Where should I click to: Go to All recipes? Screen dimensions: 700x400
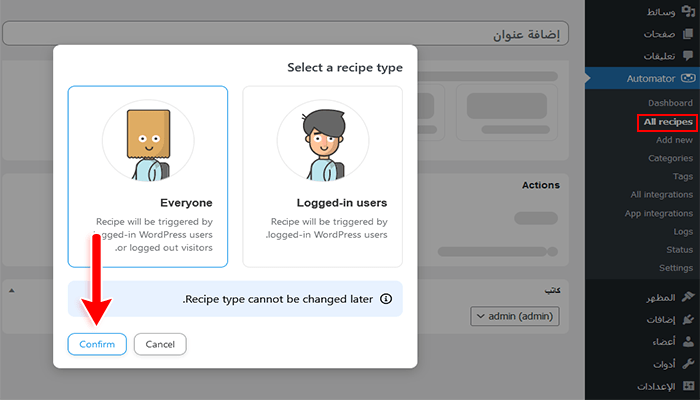point(668,122)
